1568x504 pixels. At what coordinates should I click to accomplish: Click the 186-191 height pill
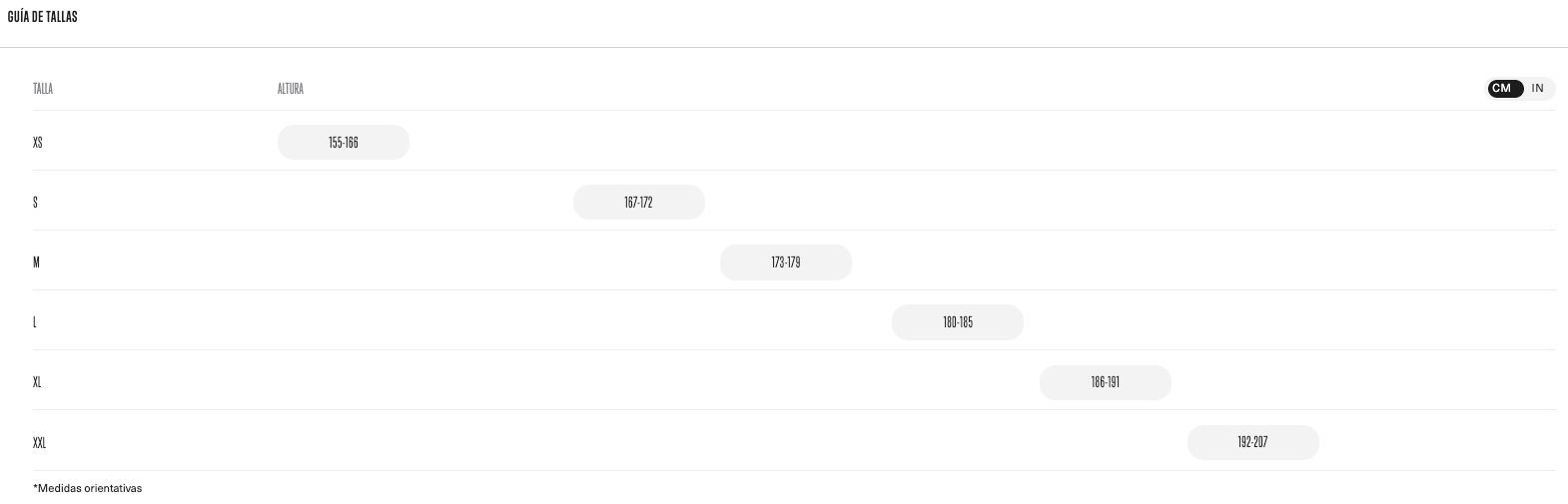point(1106,382)
